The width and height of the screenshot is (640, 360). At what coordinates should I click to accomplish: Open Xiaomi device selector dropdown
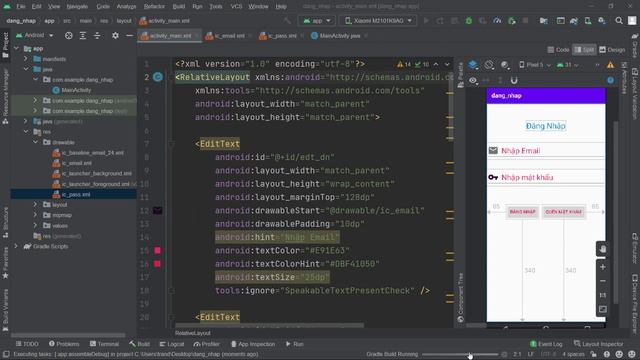pyautogui.click(x=378, y=21)
